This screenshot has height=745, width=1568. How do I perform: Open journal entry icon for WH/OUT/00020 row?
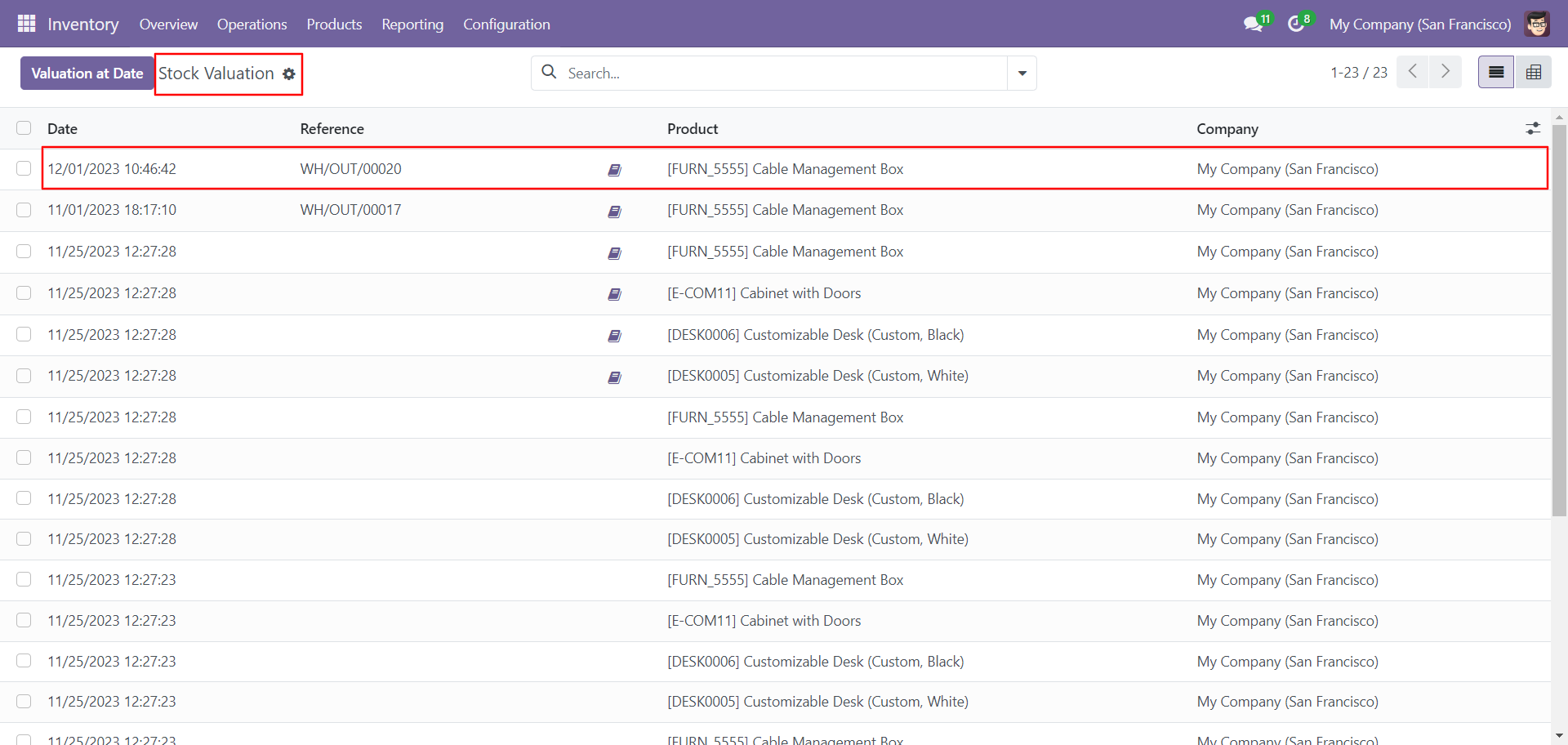click(x=615, y=170)
